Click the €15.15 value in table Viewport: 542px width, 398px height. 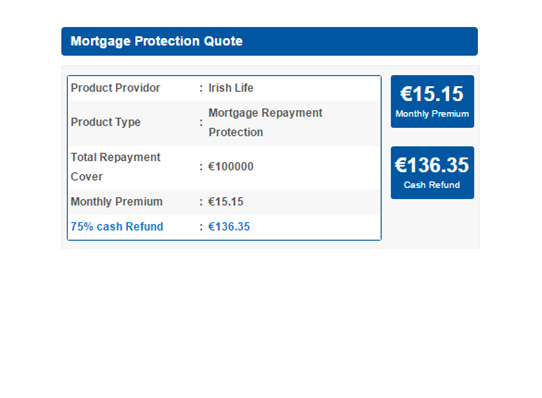tap(225, 202)
